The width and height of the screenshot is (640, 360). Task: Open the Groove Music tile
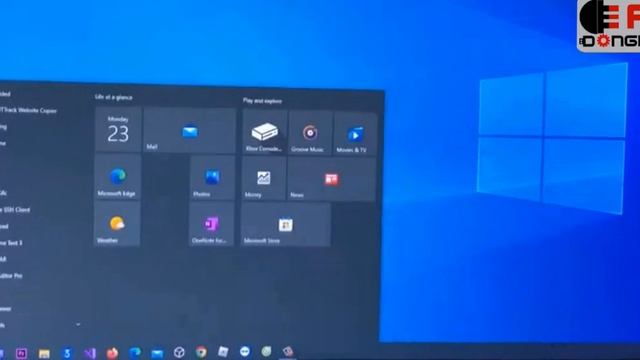(x=310, y=133)
